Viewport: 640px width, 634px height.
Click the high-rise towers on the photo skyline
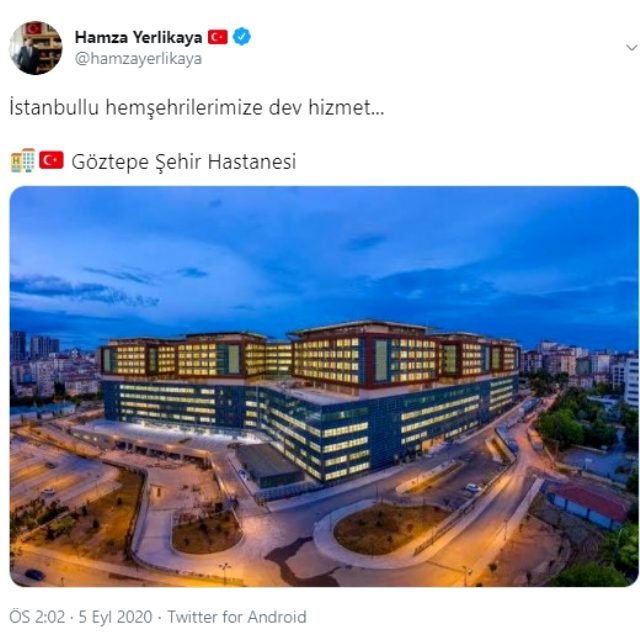point(35,345)
